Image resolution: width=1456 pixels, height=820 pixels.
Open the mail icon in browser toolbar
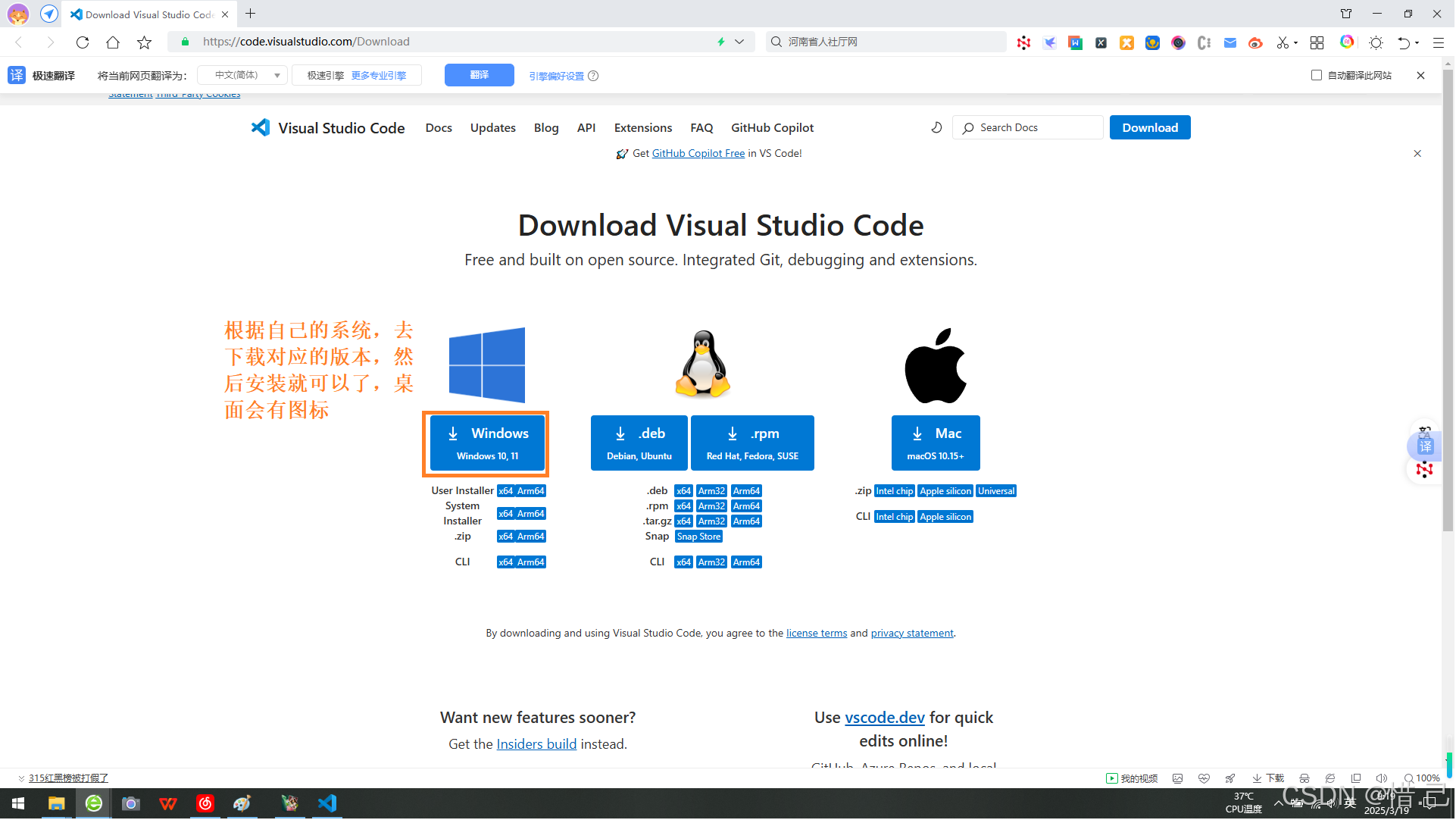(x=1229, y=42)
